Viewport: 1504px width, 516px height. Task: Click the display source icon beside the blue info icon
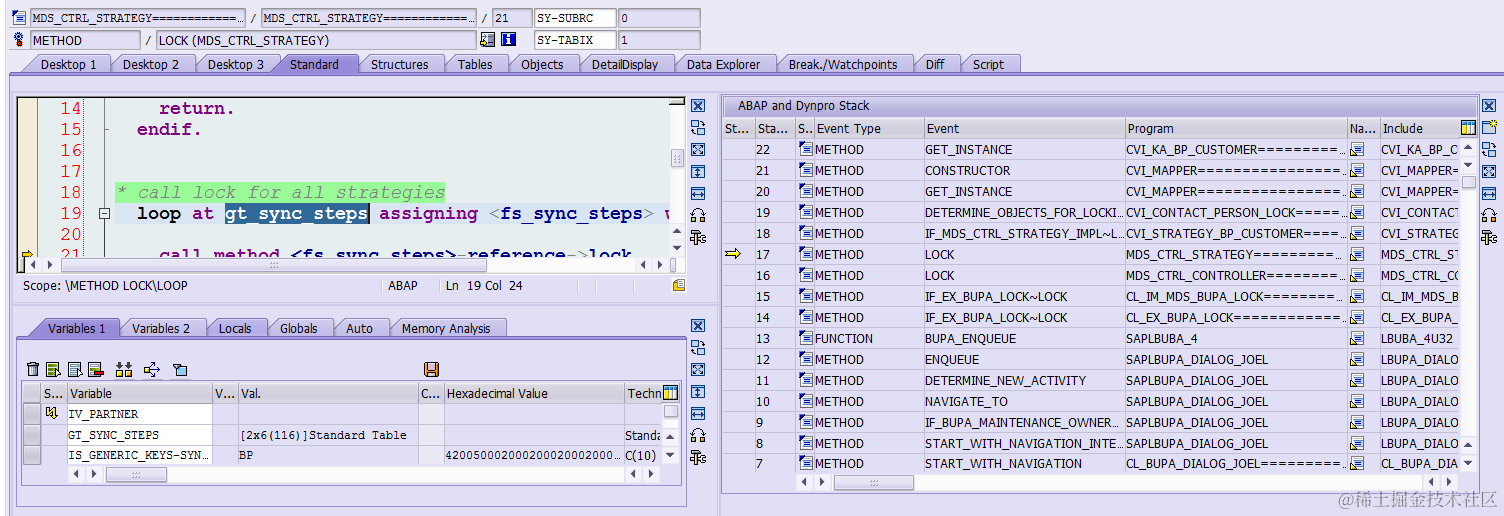pyautogui.click(x=487, y=40)
